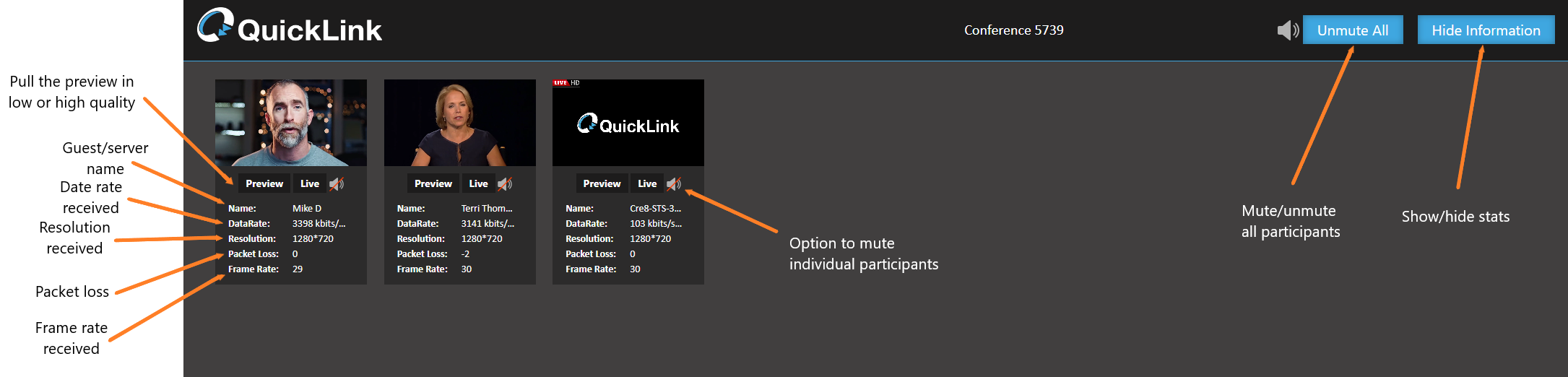Open Terri Thom's video thumbnail
This screenshot has height=377, width=1568.
[460, 123]
